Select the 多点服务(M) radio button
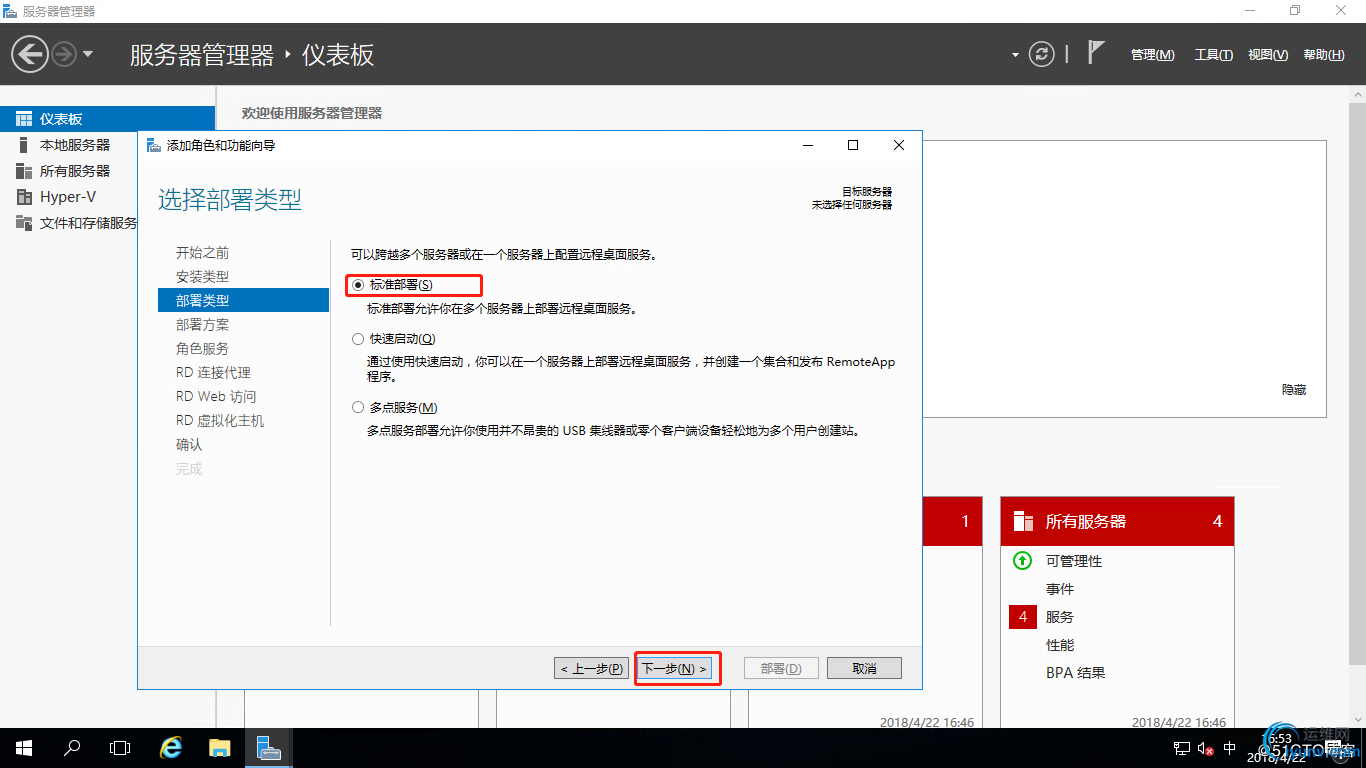Screen dimensions: 1366x768 pyautogui.click(x=358, y=407)
